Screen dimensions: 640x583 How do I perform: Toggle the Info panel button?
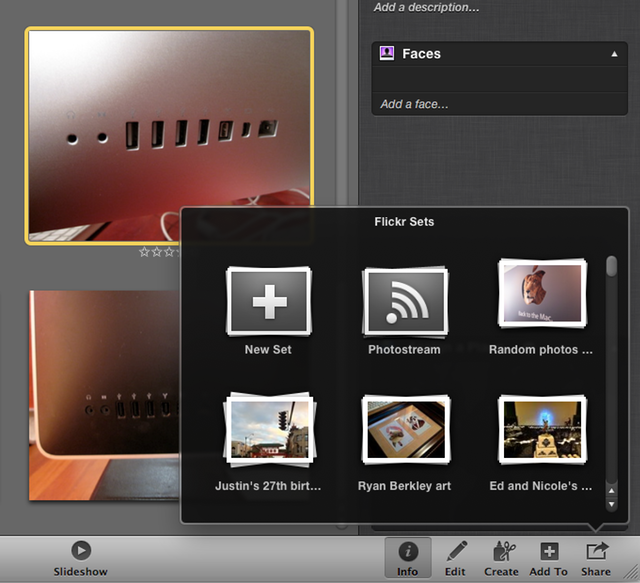[408, 558]
